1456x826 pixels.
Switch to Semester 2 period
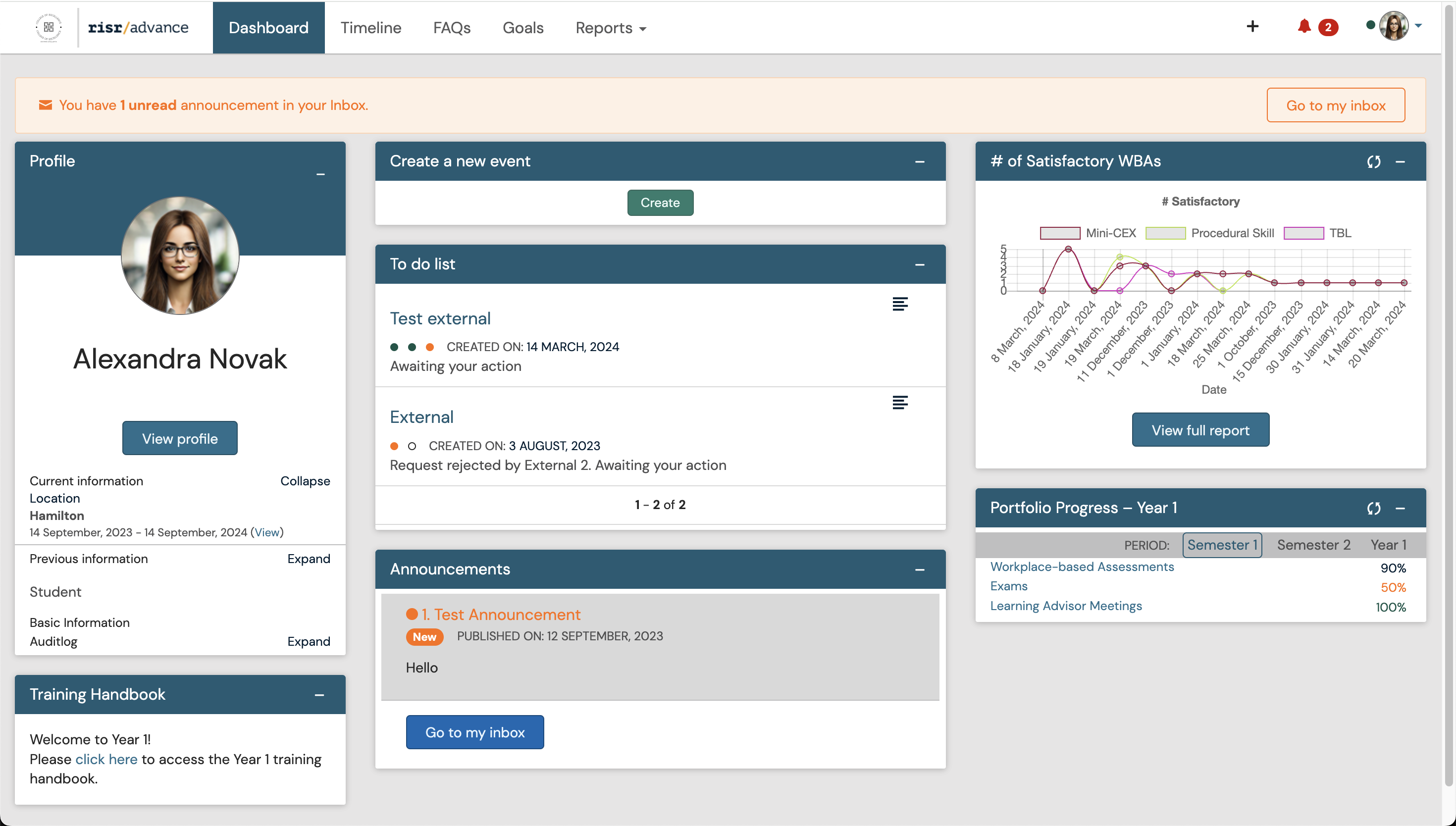pyautogui.click(x=1313, y=545)
